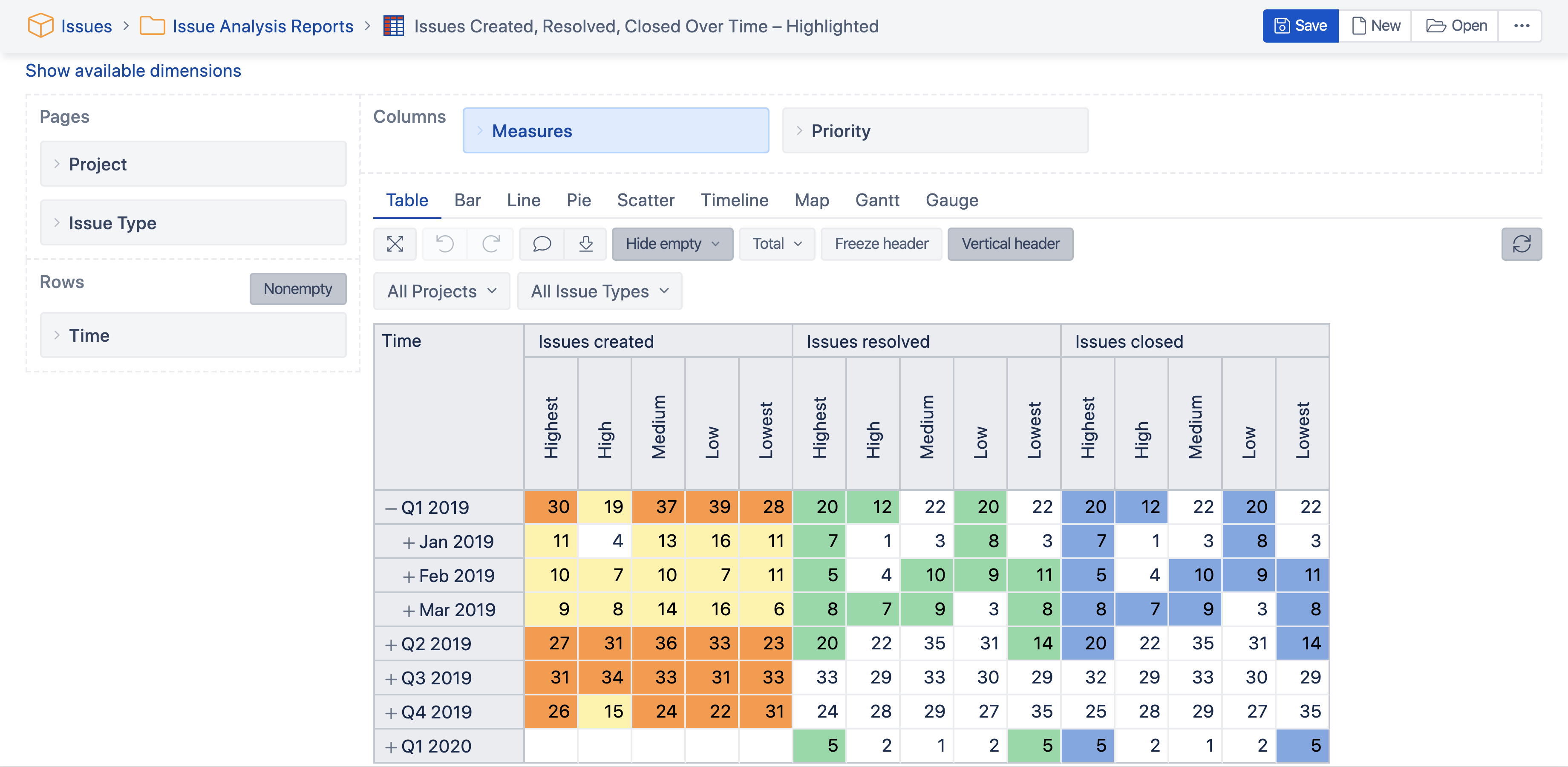Click the export download icon
The width and height of the screenshot is (1568, 767).
click(x=585, y=244)
